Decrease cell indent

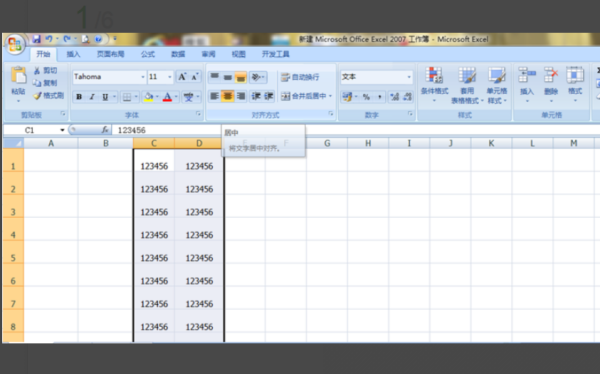click(x=256, y=96)
